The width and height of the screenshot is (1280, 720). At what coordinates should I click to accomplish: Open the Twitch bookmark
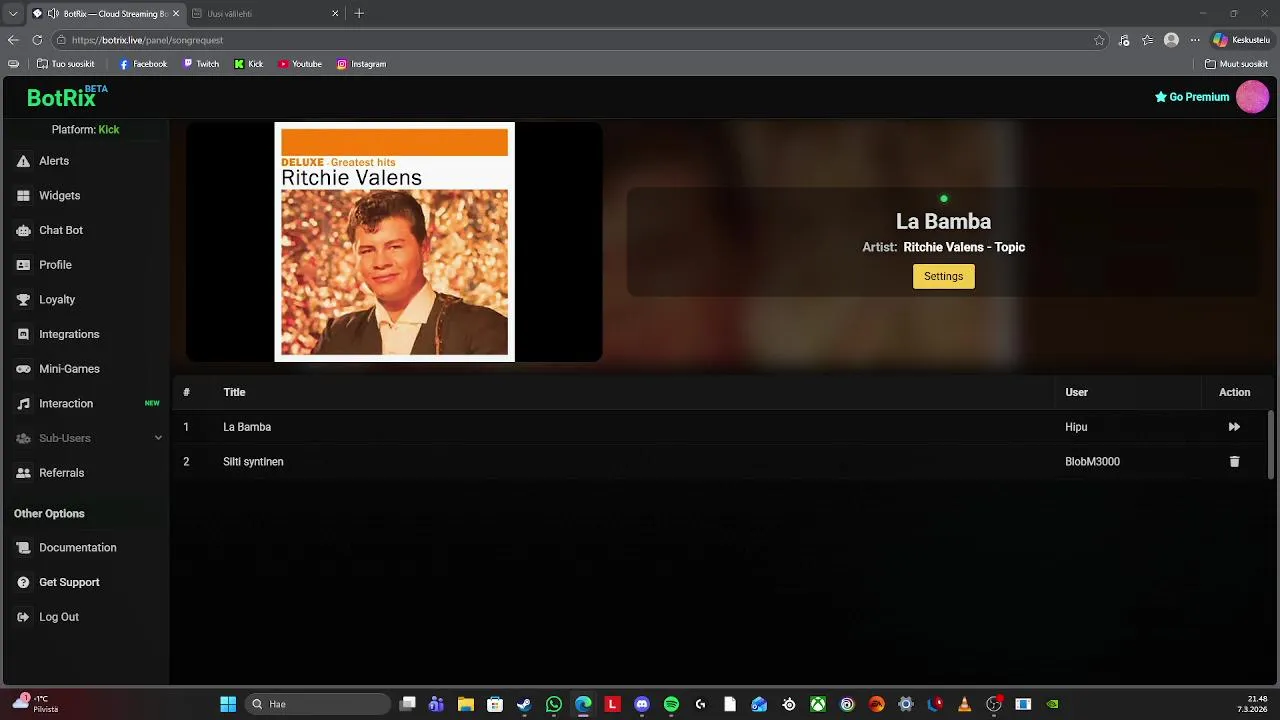click(201, 64)
